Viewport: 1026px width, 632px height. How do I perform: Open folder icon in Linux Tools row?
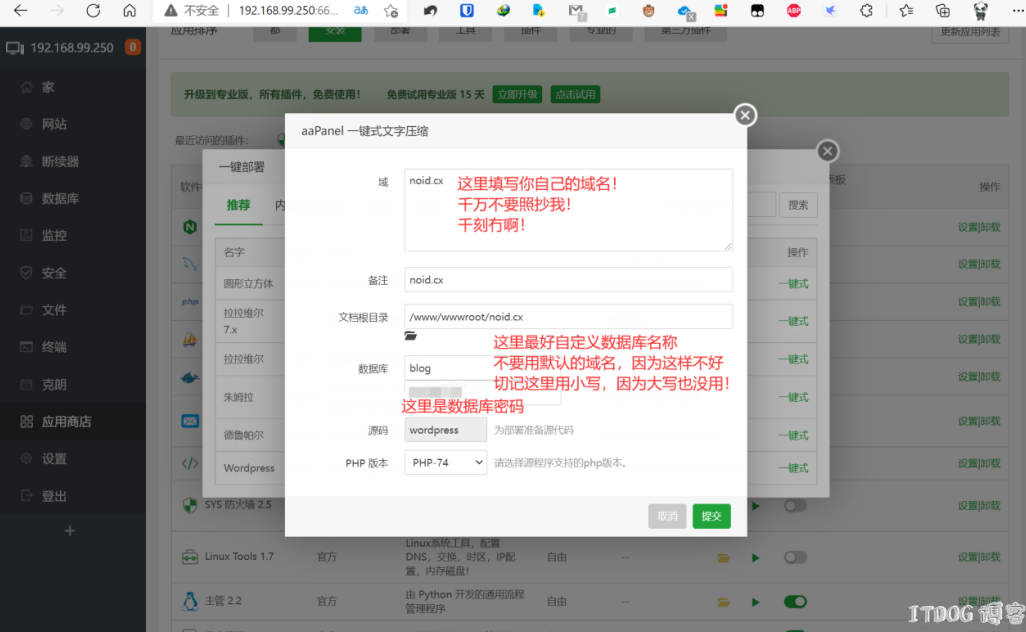723,557
